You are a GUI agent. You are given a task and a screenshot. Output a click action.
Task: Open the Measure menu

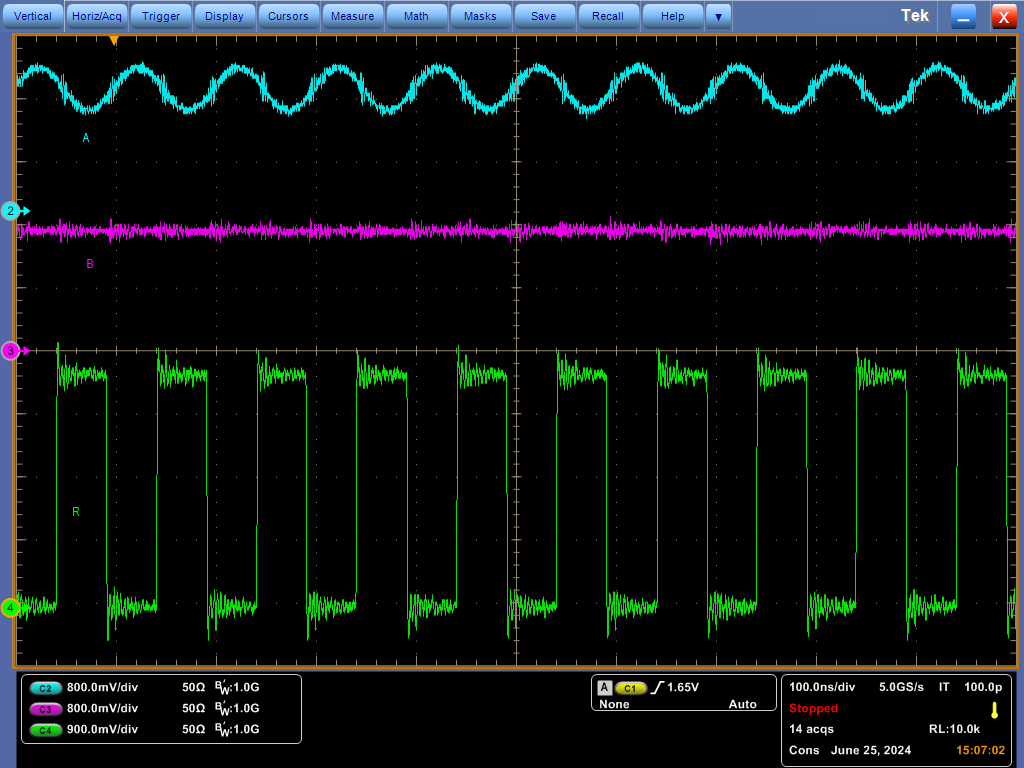pos(352,15)
